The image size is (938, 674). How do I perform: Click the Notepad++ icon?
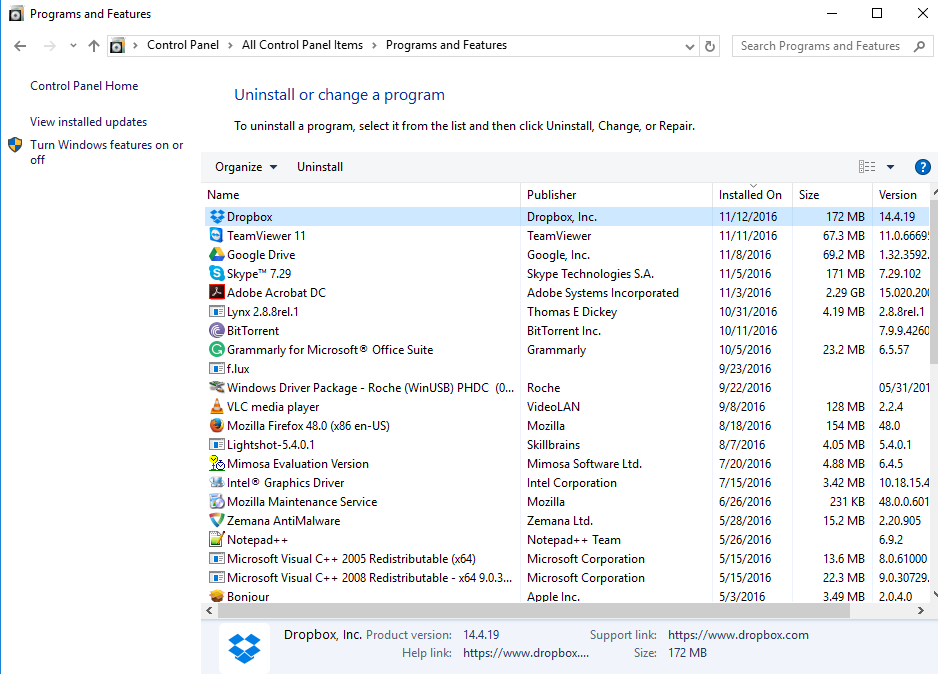(x=217, y=539)
